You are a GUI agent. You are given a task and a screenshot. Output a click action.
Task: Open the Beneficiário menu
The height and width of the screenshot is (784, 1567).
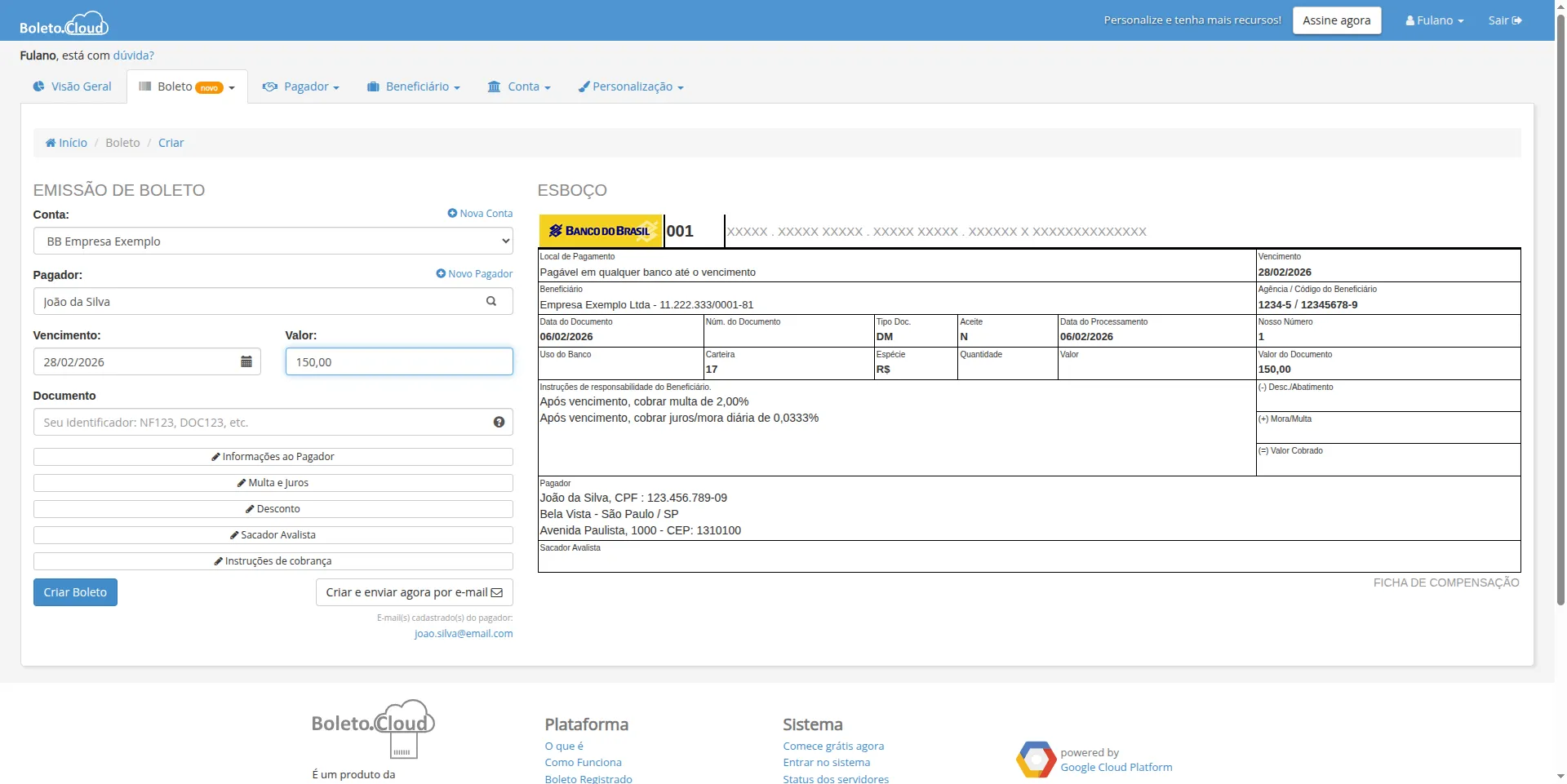(x=414, y=86)
